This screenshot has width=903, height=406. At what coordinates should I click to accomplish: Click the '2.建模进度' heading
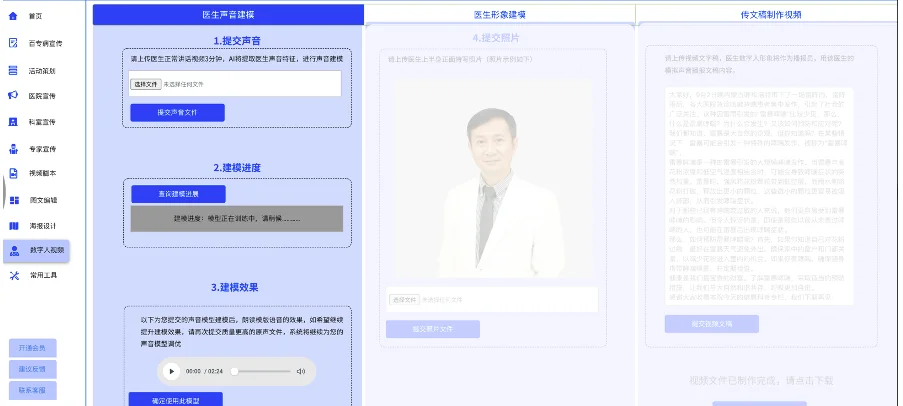click(x=237, y=168)
